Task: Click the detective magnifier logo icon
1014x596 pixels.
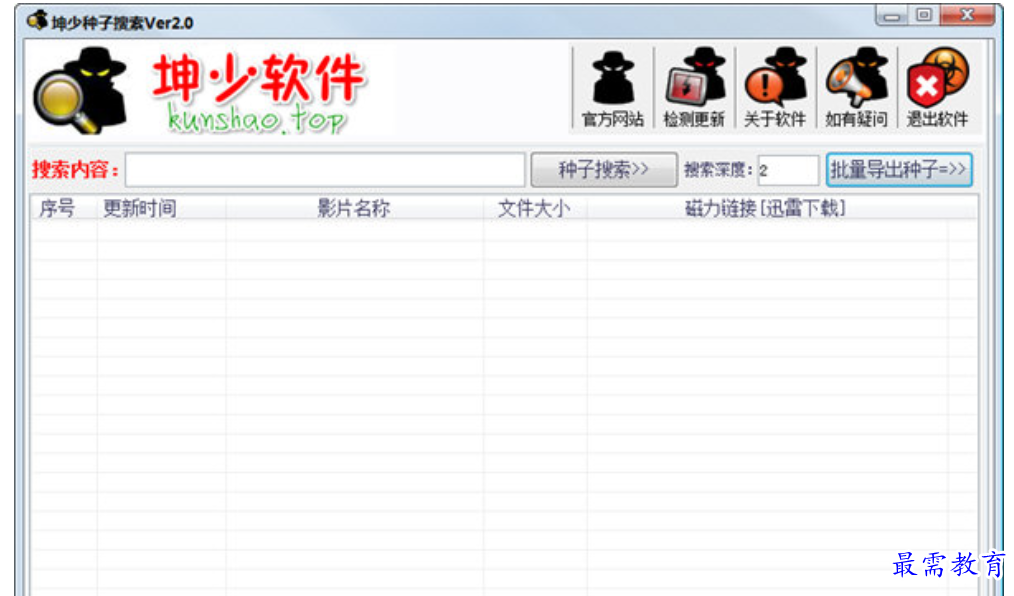Action: click(x=80, y=90)
